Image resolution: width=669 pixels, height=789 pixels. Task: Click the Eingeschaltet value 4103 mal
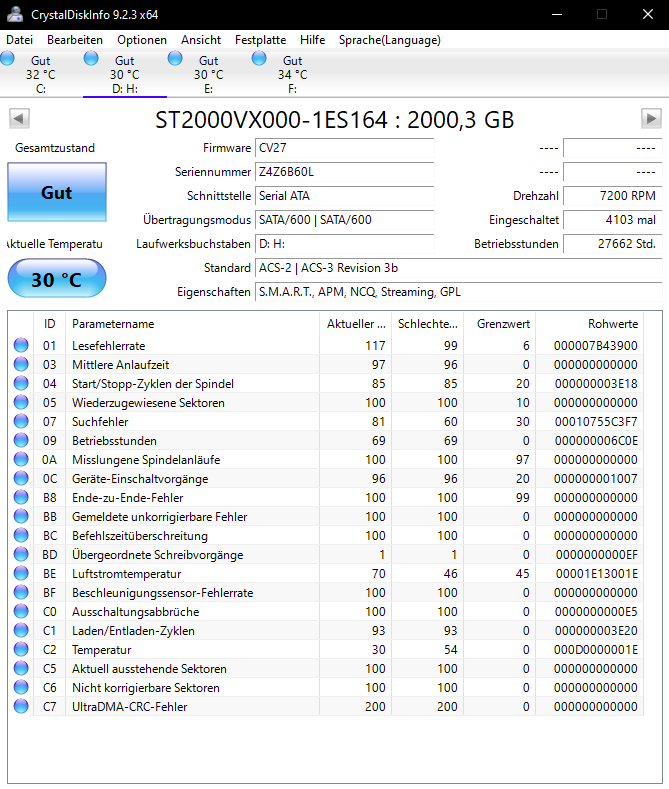613,220
